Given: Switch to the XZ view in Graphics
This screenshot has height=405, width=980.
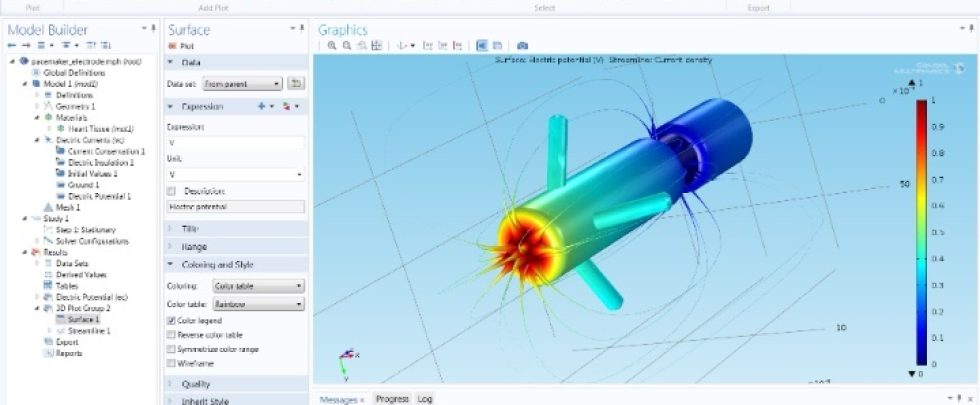Looking at the screenshot, I should [458, 46].
